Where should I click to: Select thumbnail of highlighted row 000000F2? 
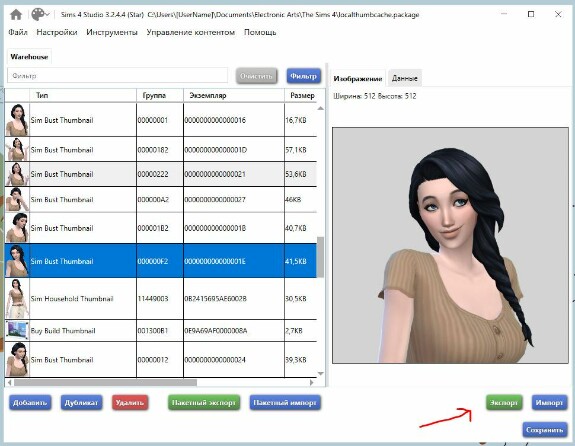pos(17,261)
